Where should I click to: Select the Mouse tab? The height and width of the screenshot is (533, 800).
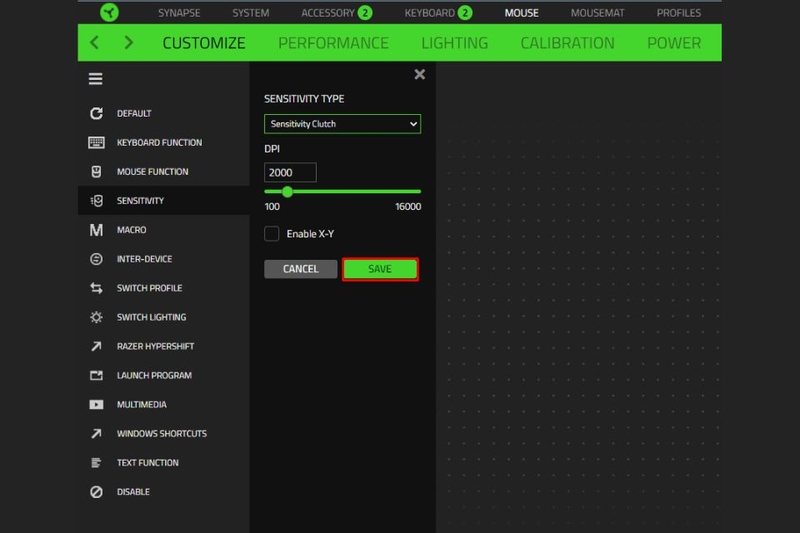521,13
